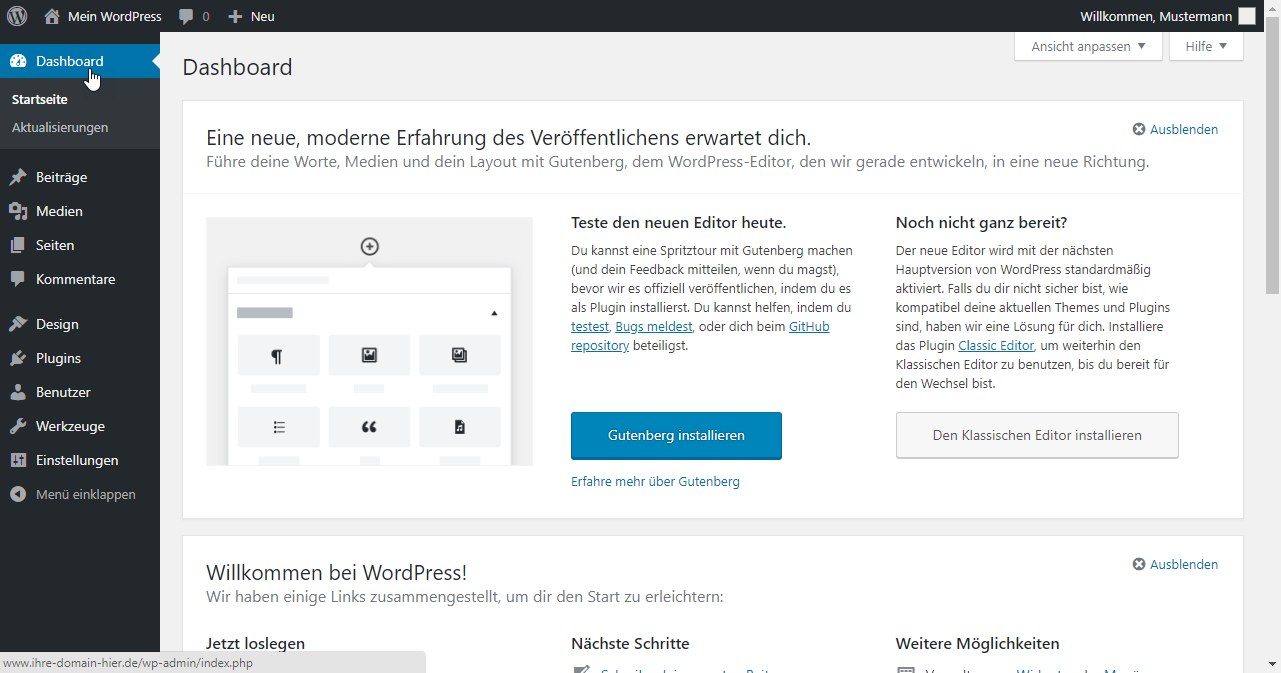Open the Seiten menu item
Image resolution: width=1281 pixels, height=673 pixels.
tap(55, 245)
